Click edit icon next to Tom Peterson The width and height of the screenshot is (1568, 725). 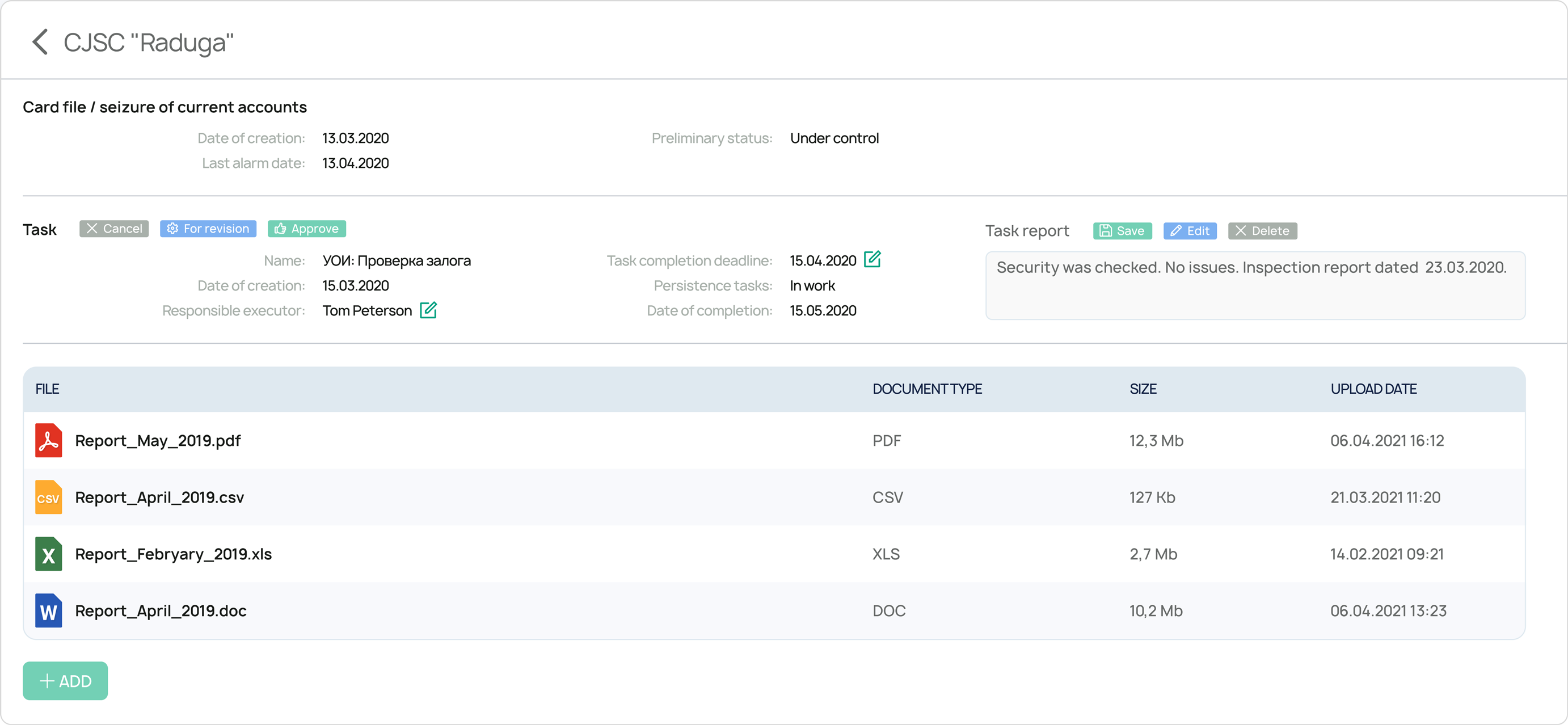point(428,310)
